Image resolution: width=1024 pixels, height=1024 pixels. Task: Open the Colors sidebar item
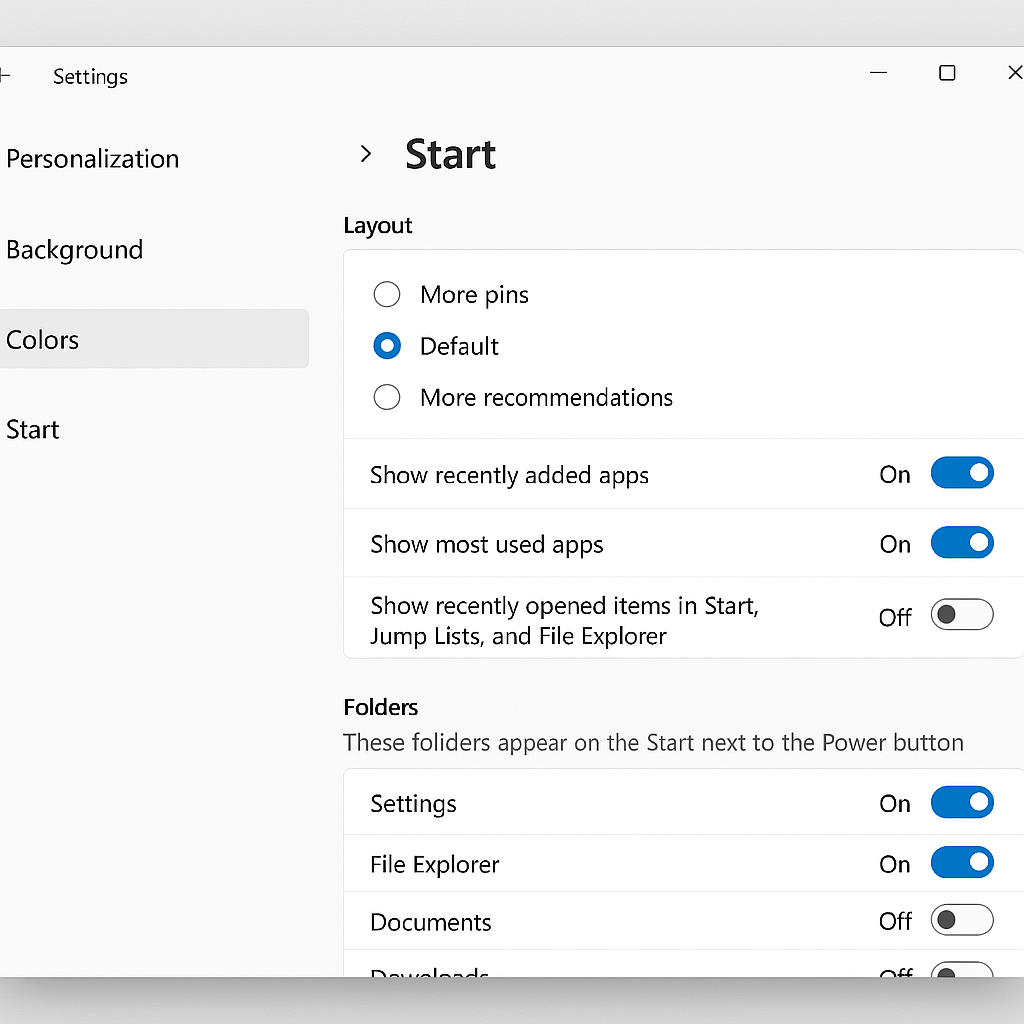(154, 339)
